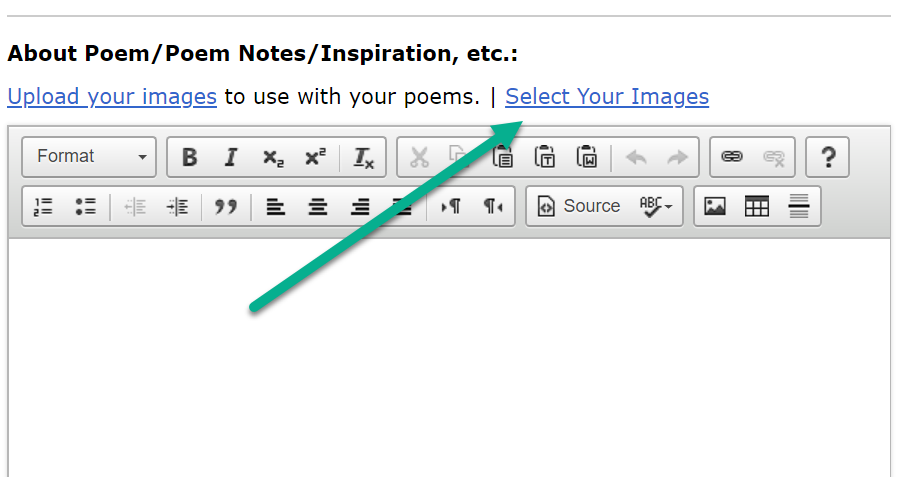Viewport: 904px width, 477px height.
Task: Align text left
Action: click(x=275, y=206)
